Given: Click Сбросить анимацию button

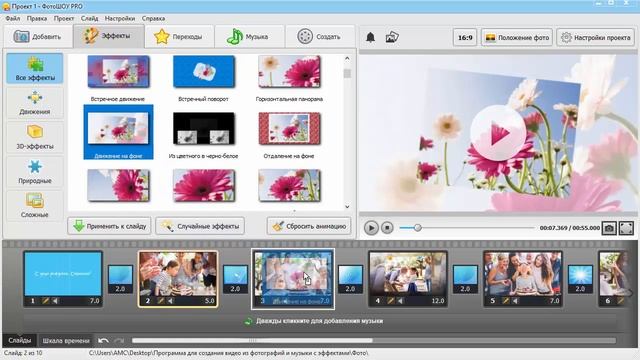Looking at the screenshot, I should click(x=309, y=226).
